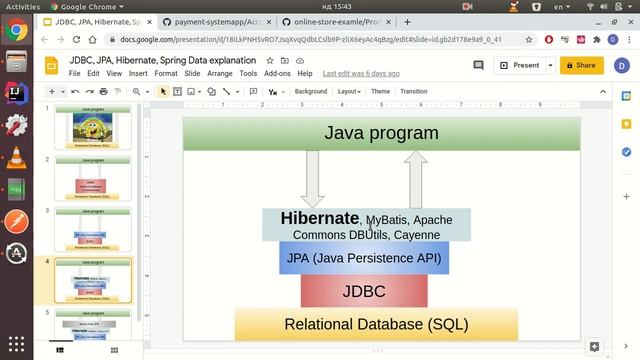This screenshot has height=360, width=640.
Task: Open the Layout dropdown
Action: 349,91
